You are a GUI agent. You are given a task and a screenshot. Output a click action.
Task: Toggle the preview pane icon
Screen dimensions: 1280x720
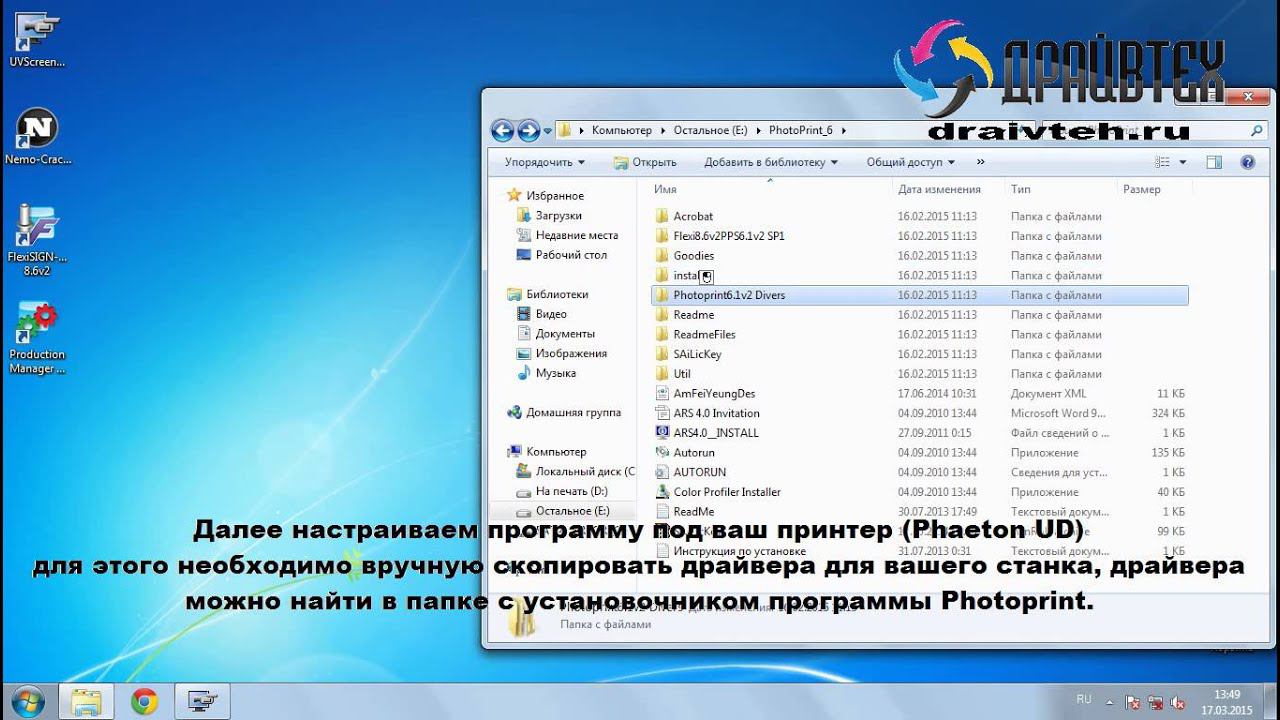pos(1214,162)
